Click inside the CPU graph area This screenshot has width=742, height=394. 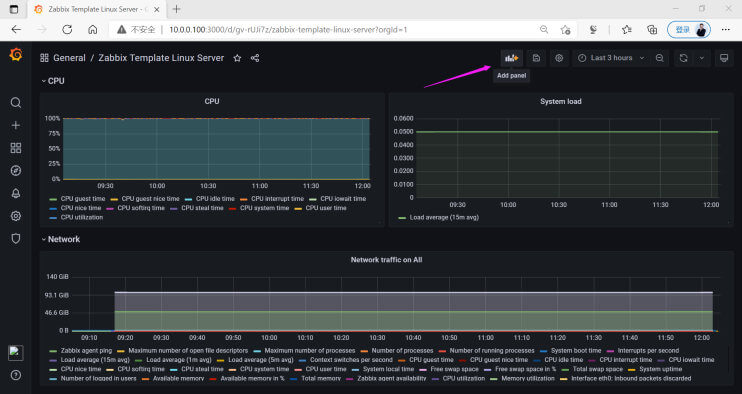pyautogui.click(x=216, y=149)
